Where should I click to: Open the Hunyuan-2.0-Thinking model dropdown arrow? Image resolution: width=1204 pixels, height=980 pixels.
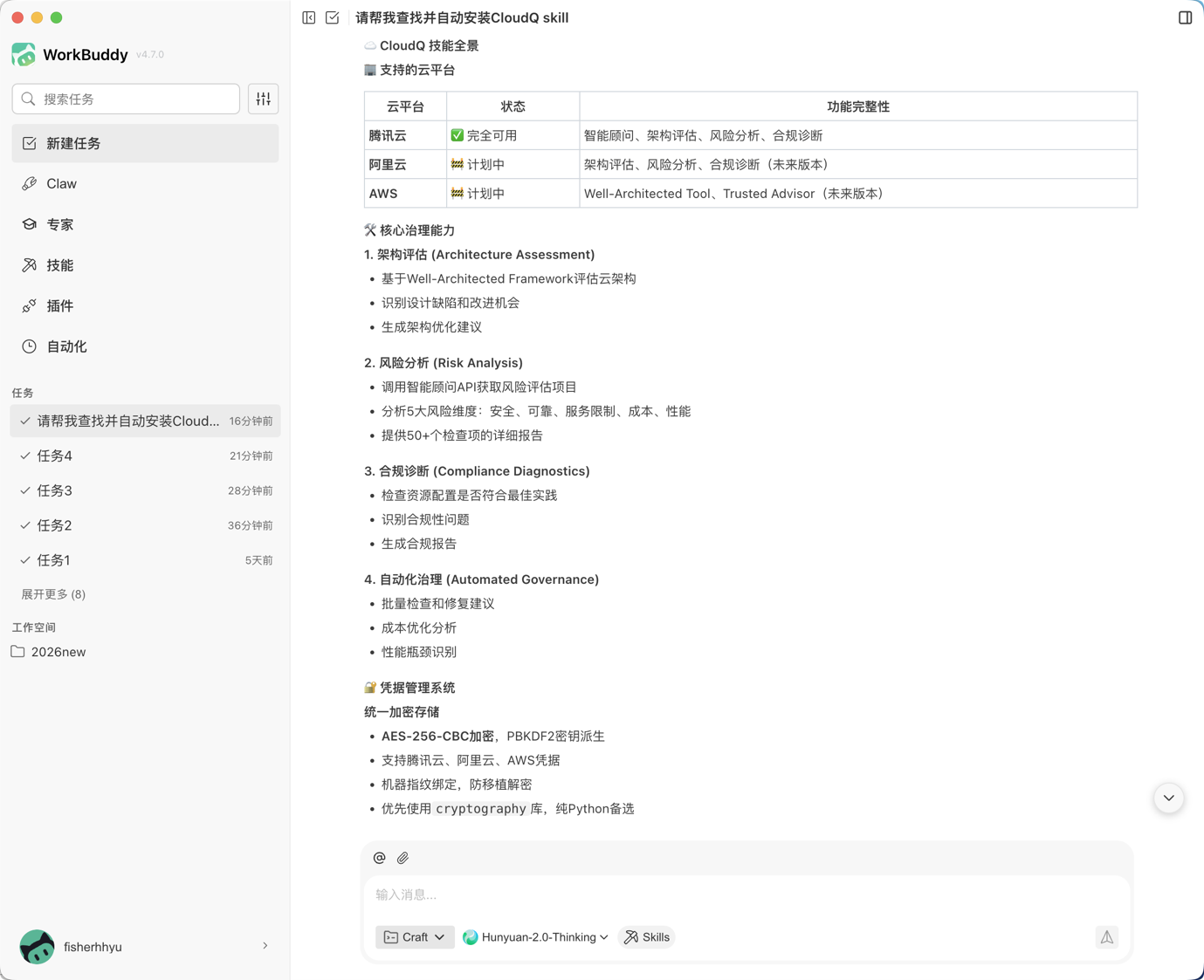(604, 937)
